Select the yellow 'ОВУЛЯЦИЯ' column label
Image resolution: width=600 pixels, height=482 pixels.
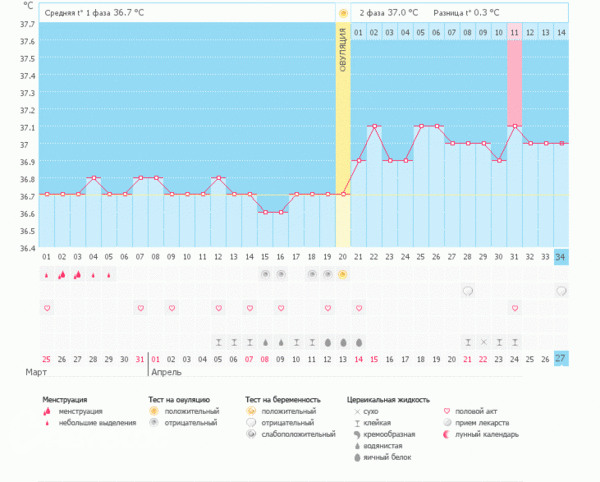click(343, 48)
